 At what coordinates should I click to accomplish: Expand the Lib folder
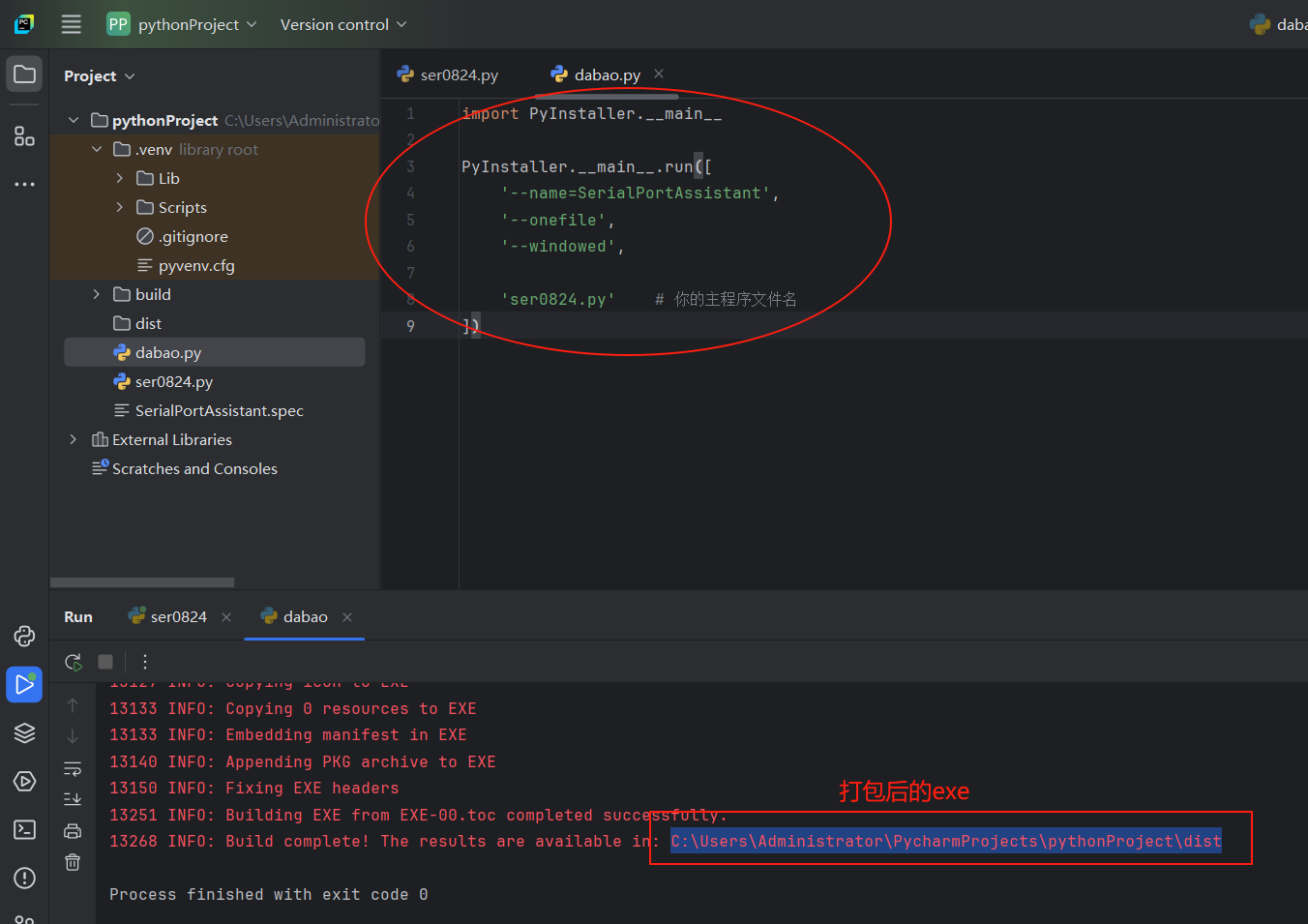(x=119, y=178)
